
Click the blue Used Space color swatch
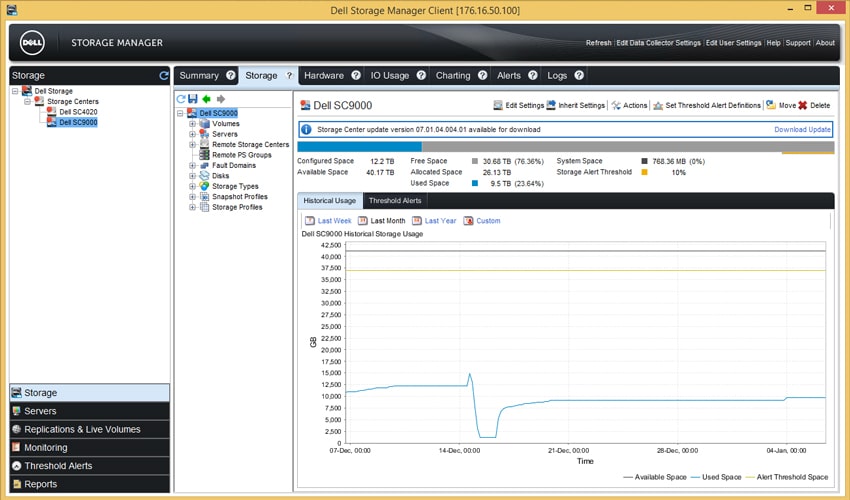(475, 183)
